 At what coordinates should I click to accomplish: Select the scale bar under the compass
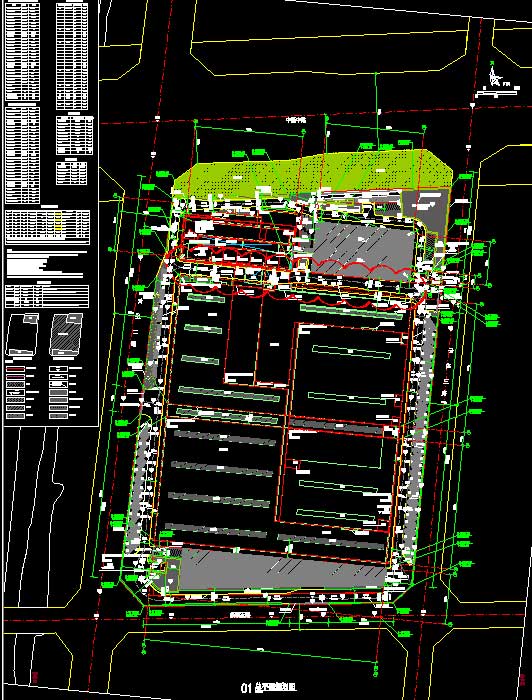(x=496, y=93)
